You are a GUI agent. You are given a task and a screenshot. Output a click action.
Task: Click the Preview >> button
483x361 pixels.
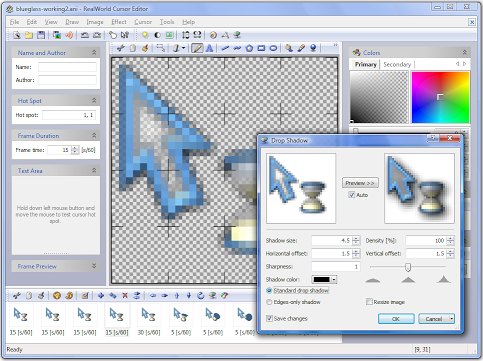pyautogui.click(x=360, y=183)
